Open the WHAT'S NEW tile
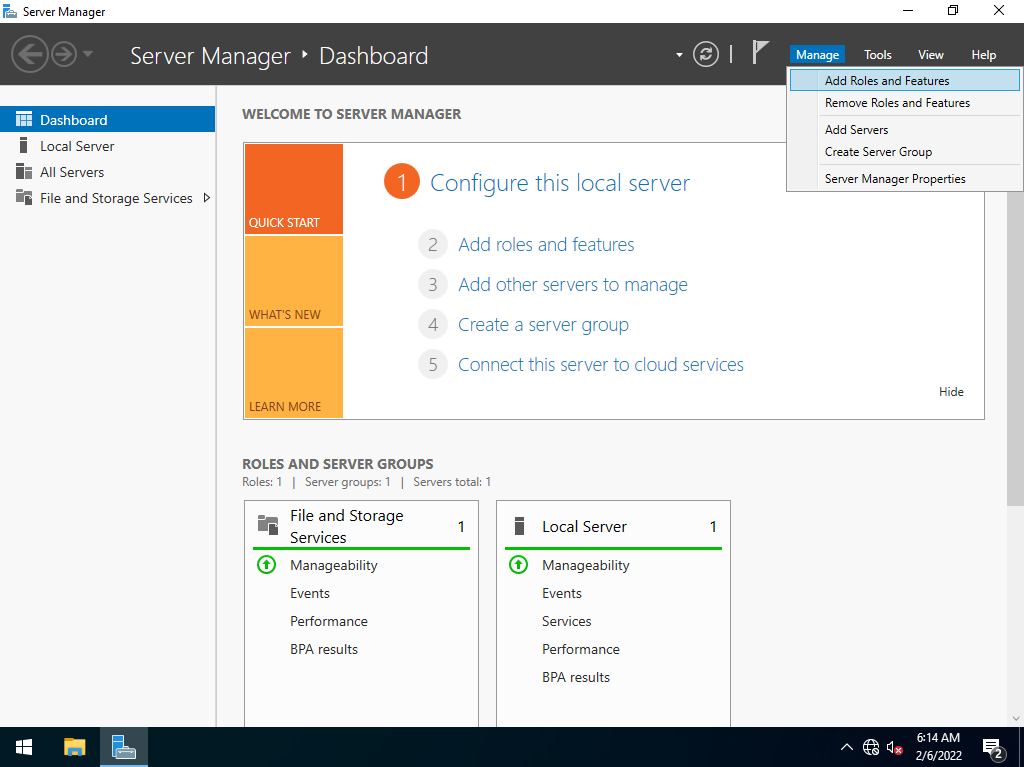 click(x=294, y=281)
